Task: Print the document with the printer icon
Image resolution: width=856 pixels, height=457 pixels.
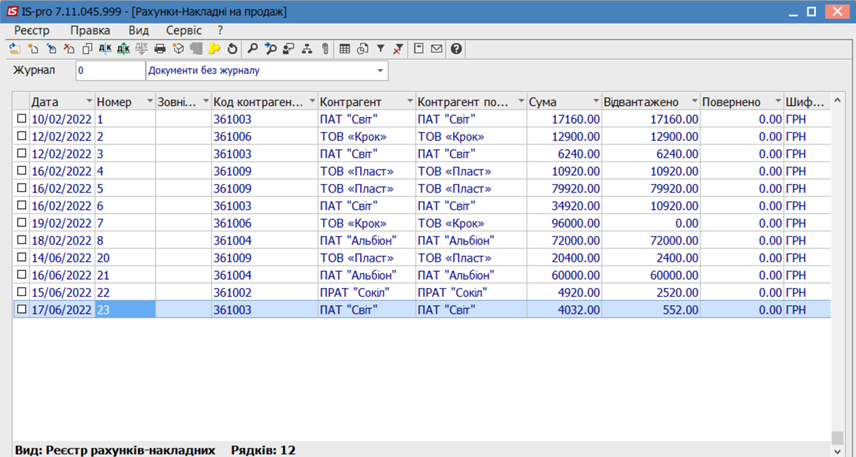Action: tap(160, 49)
